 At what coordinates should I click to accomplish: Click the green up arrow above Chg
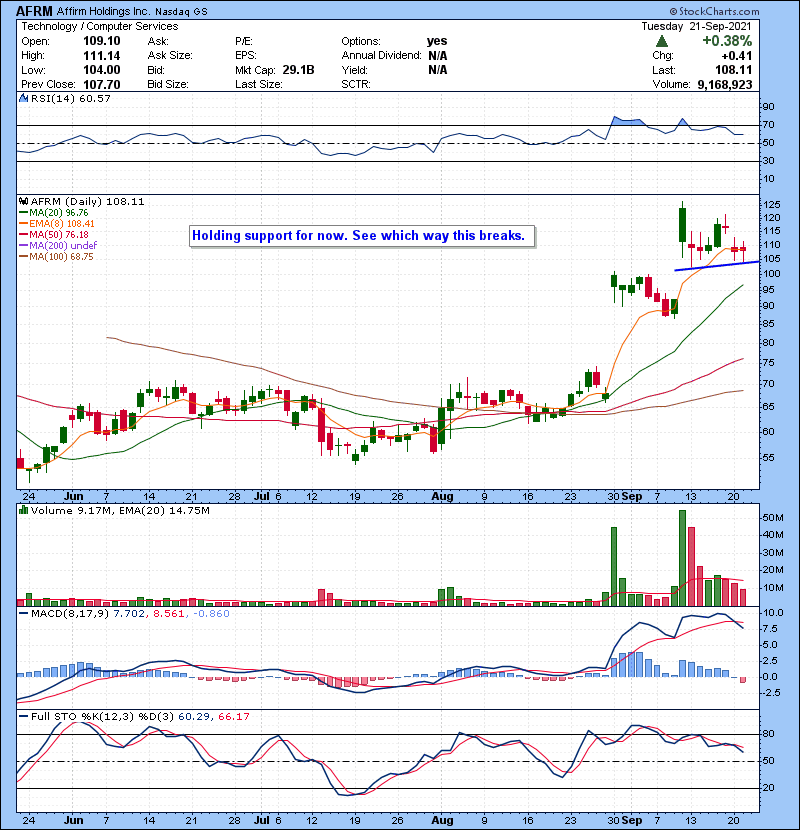[662, 42]
